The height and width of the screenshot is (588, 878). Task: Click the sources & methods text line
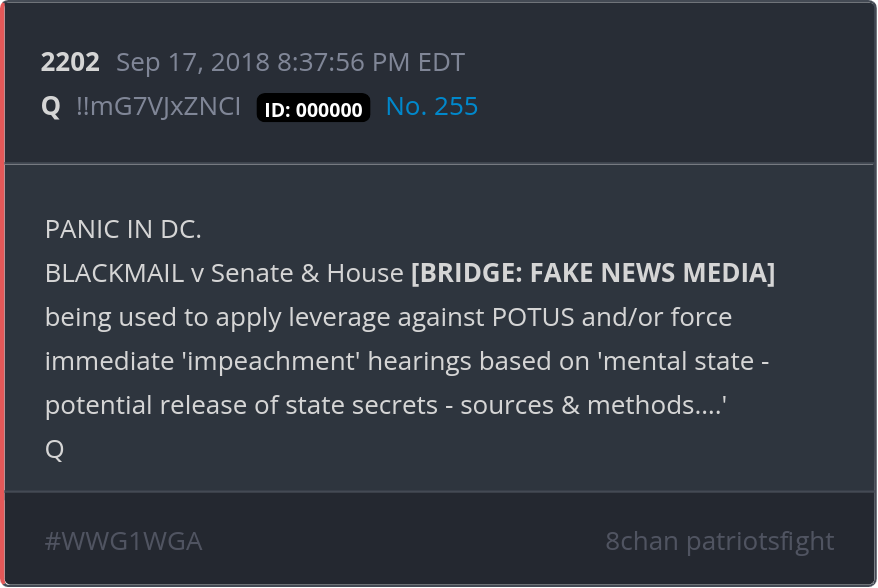pos(386,405)
